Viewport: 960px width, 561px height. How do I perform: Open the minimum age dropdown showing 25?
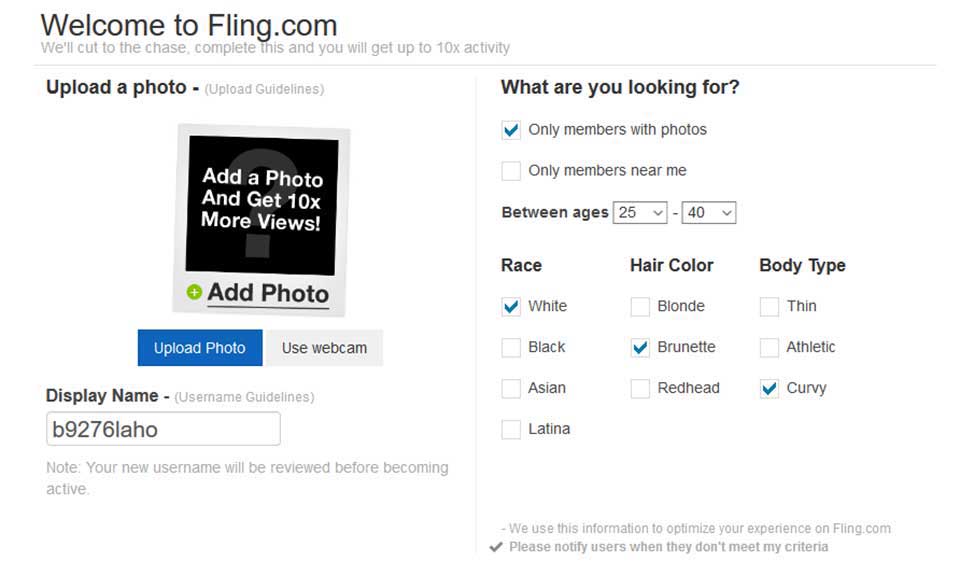pos(641,212)
